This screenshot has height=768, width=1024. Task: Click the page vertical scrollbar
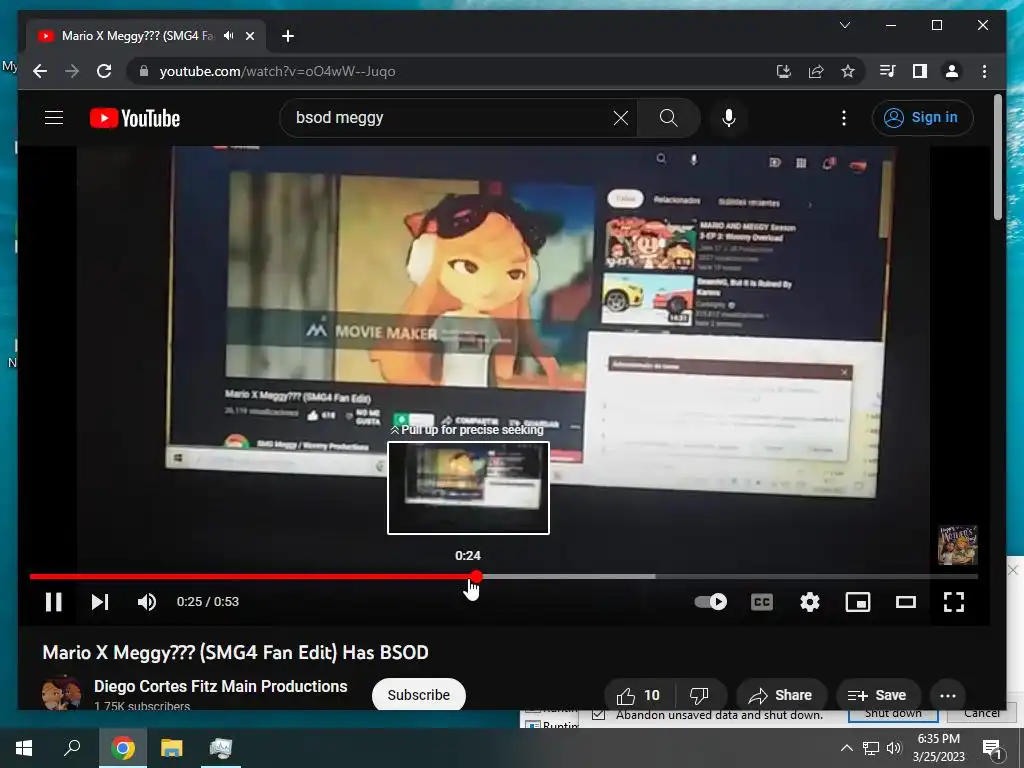coord(997,157)
